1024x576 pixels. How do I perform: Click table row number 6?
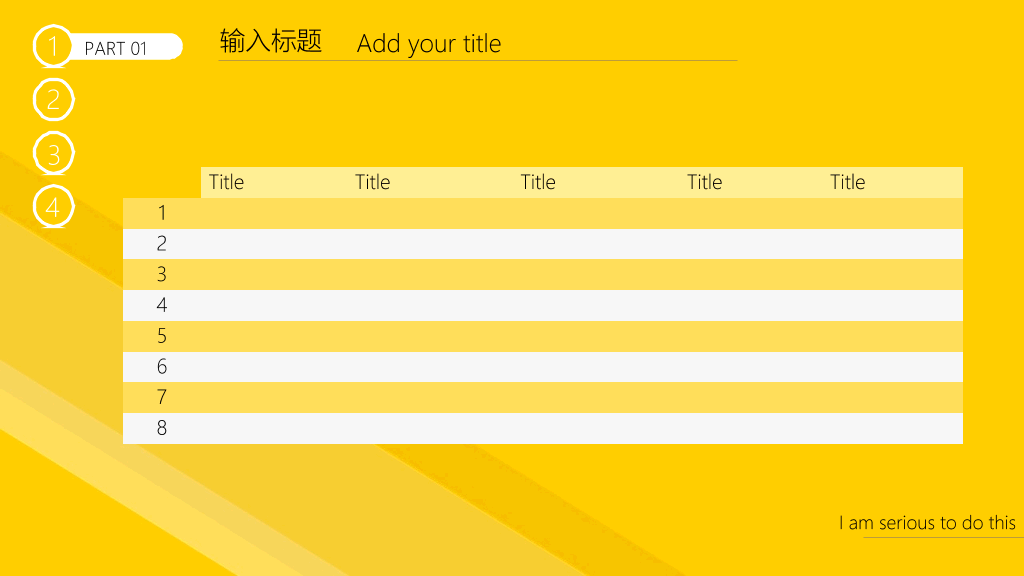pyautogui.click(x=543, y=366)
